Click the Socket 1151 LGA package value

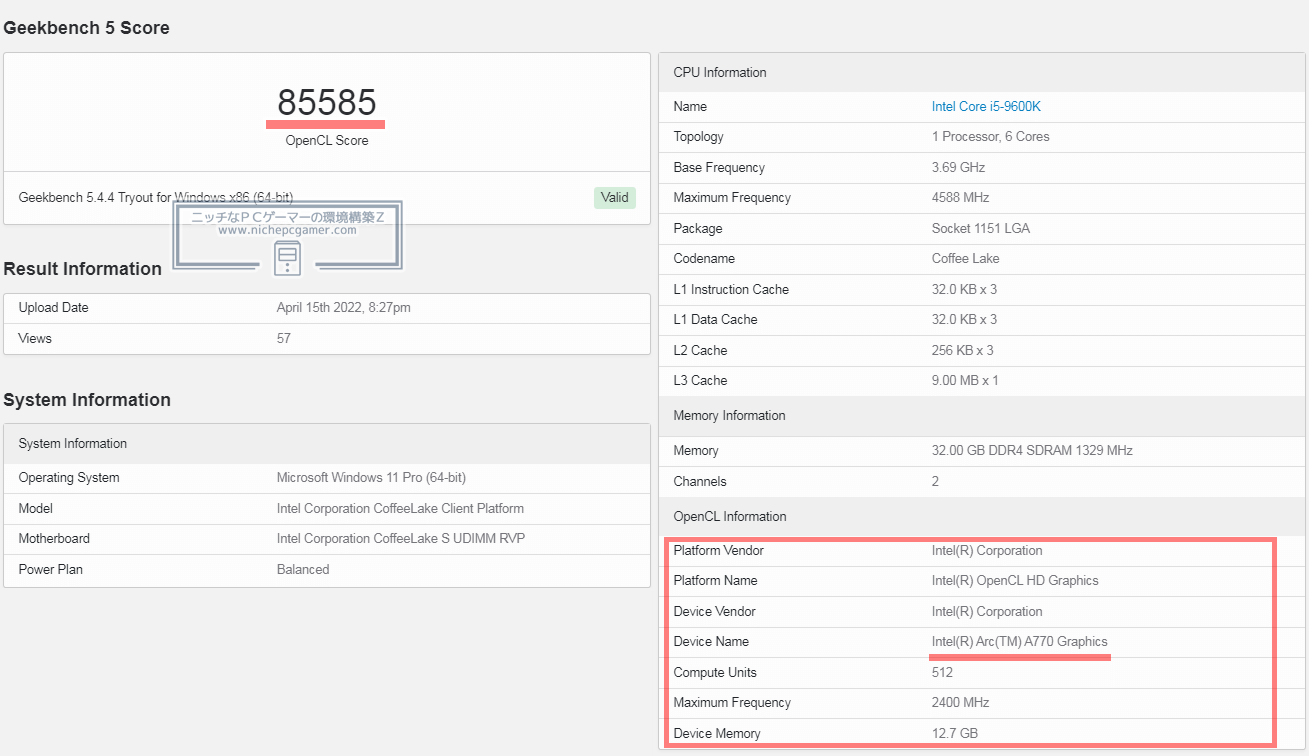981,228
